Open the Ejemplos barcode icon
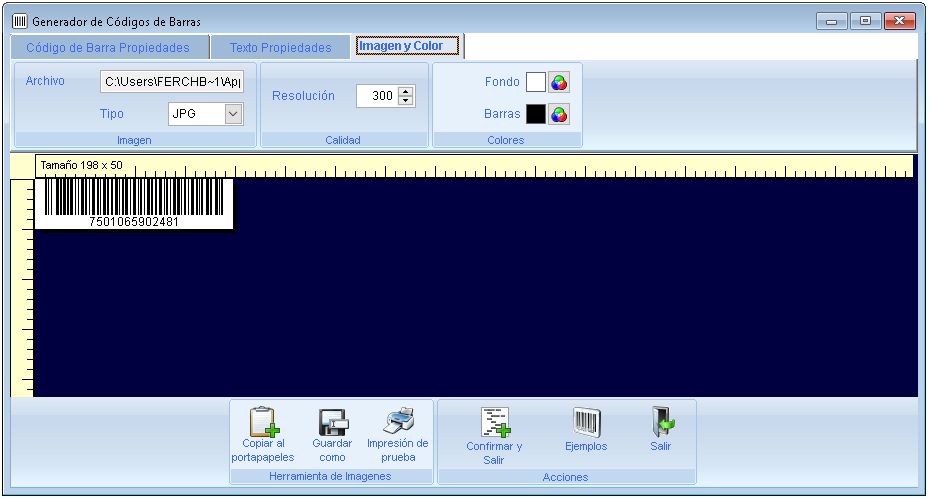This screenshot has width=929, height=499. (586, 422)
